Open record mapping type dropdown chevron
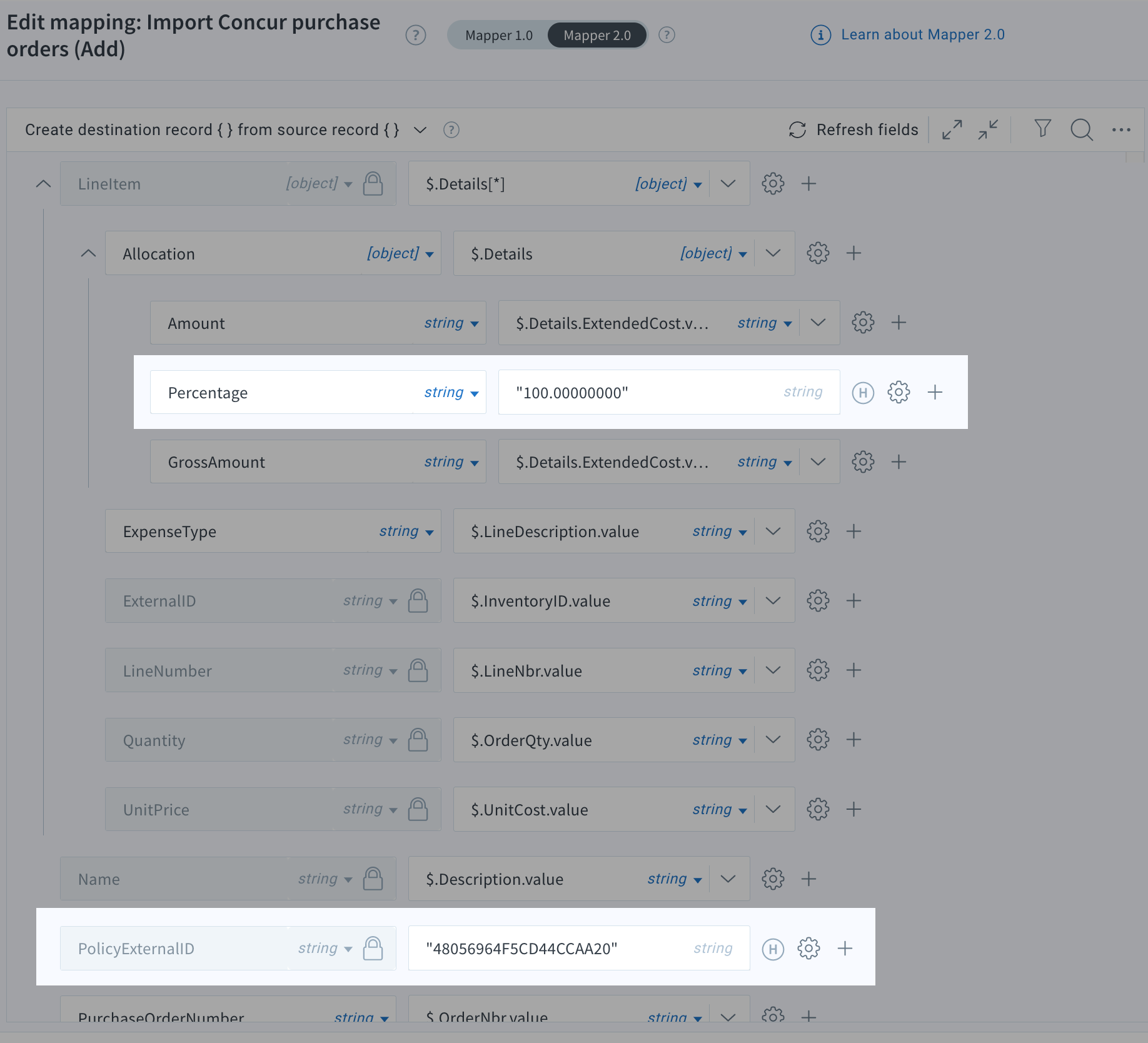 click(x=420, y=129)
